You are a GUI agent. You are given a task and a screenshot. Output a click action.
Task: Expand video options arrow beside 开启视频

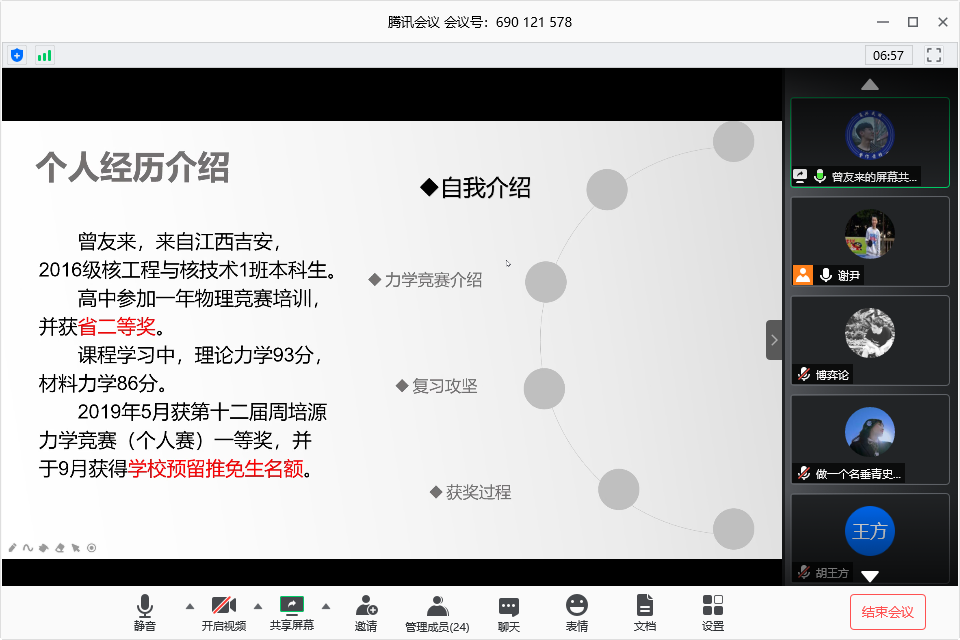[257, 606]
